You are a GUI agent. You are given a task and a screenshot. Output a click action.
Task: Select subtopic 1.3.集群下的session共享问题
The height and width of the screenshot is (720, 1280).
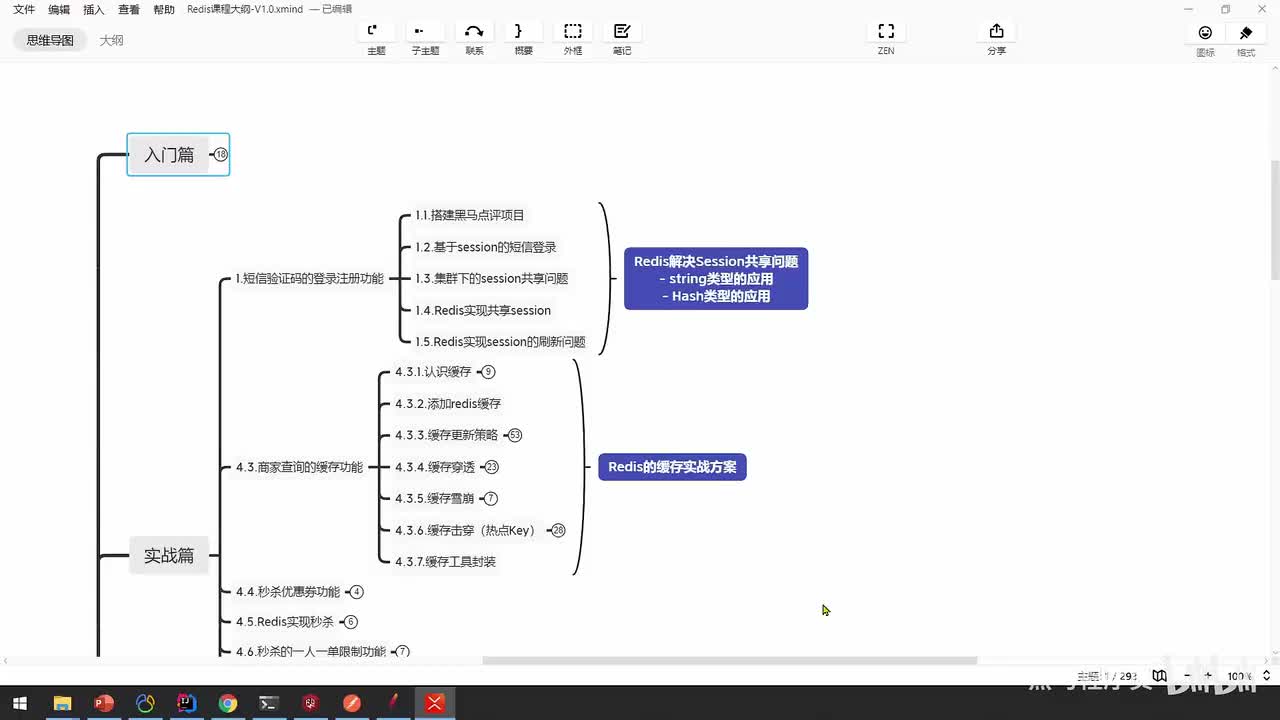coord(492,279)
